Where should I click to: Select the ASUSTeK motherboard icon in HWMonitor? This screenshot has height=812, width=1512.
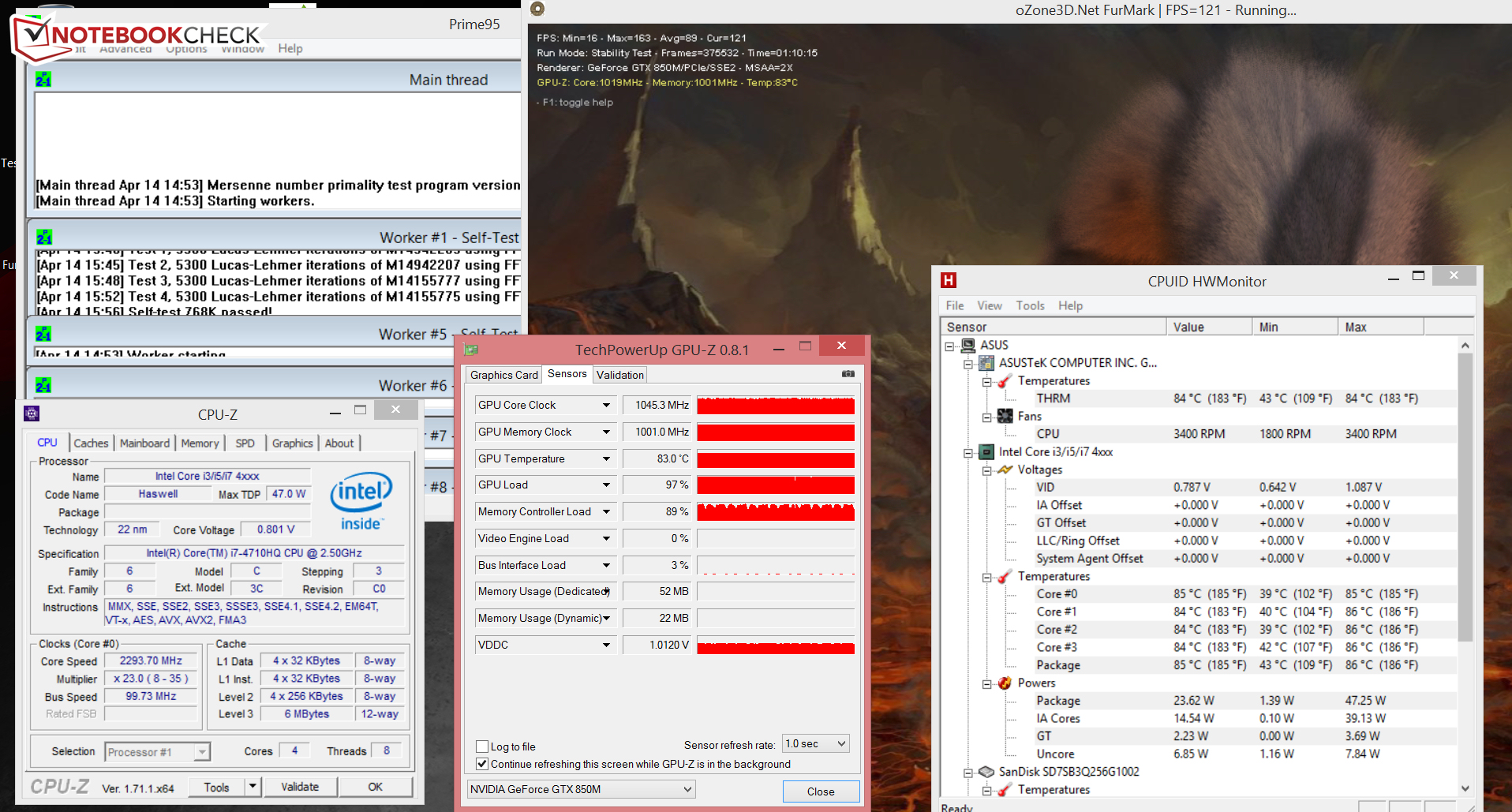[986, 363]
